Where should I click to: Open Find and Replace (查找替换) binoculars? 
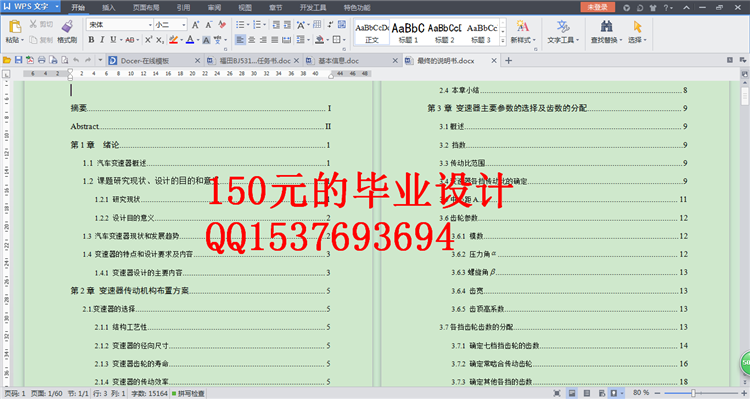click(x=607, y=26)
